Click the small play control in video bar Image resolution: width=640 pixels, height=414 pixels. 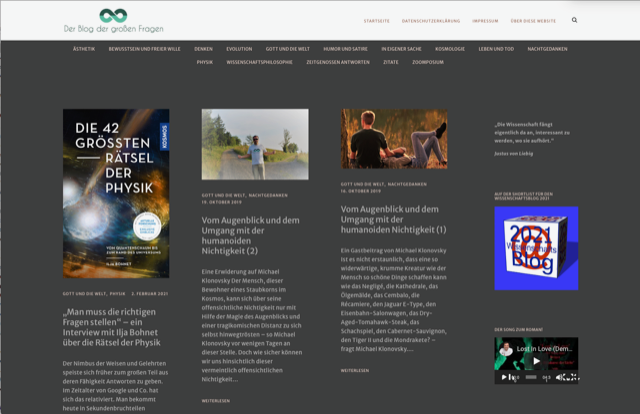[x=504, y=377]
